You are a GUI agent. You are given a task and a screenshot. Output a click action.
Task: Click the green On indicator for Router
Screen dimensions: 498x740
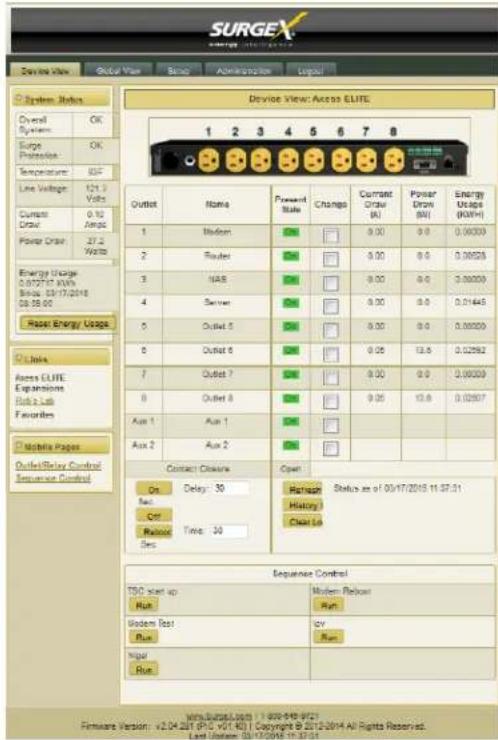pyautogui.click(x=291, y=256)
